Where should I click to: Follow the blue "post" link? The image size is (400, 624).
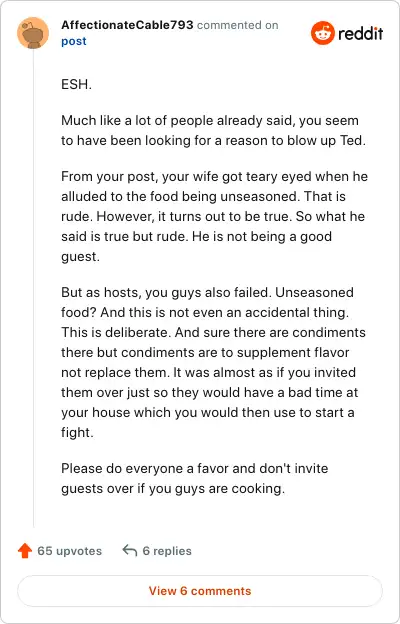point(74,41)
